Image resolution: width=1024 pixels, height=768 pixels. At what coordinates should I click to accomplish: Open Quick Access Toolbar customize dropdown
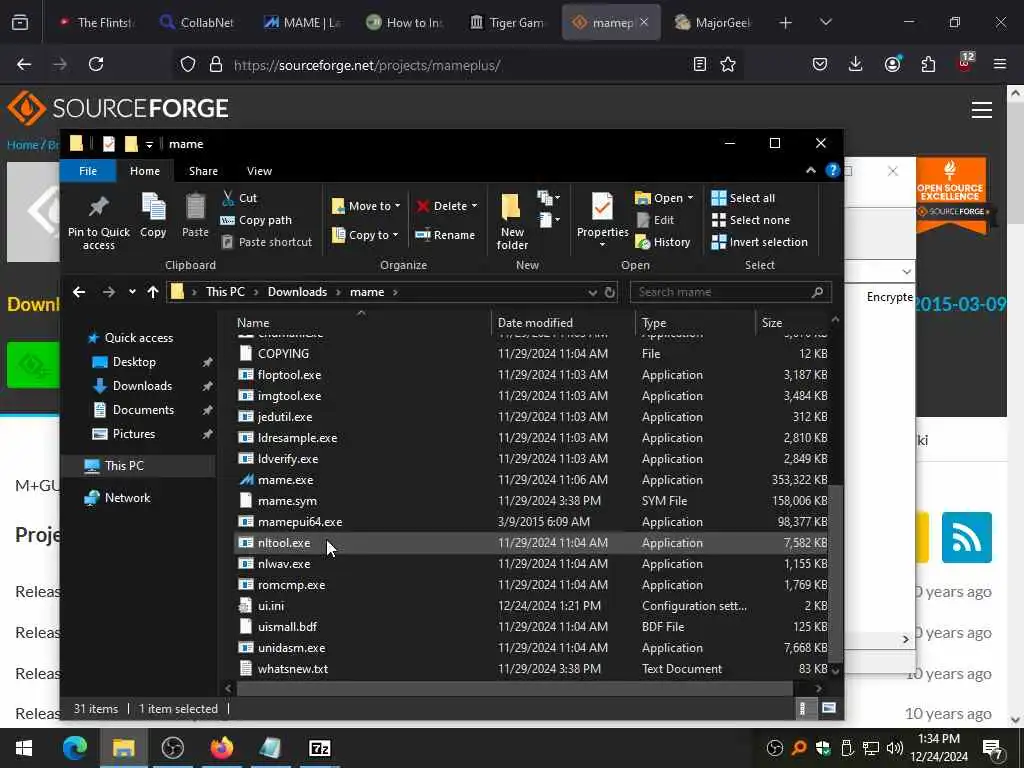tap(150, 144)
